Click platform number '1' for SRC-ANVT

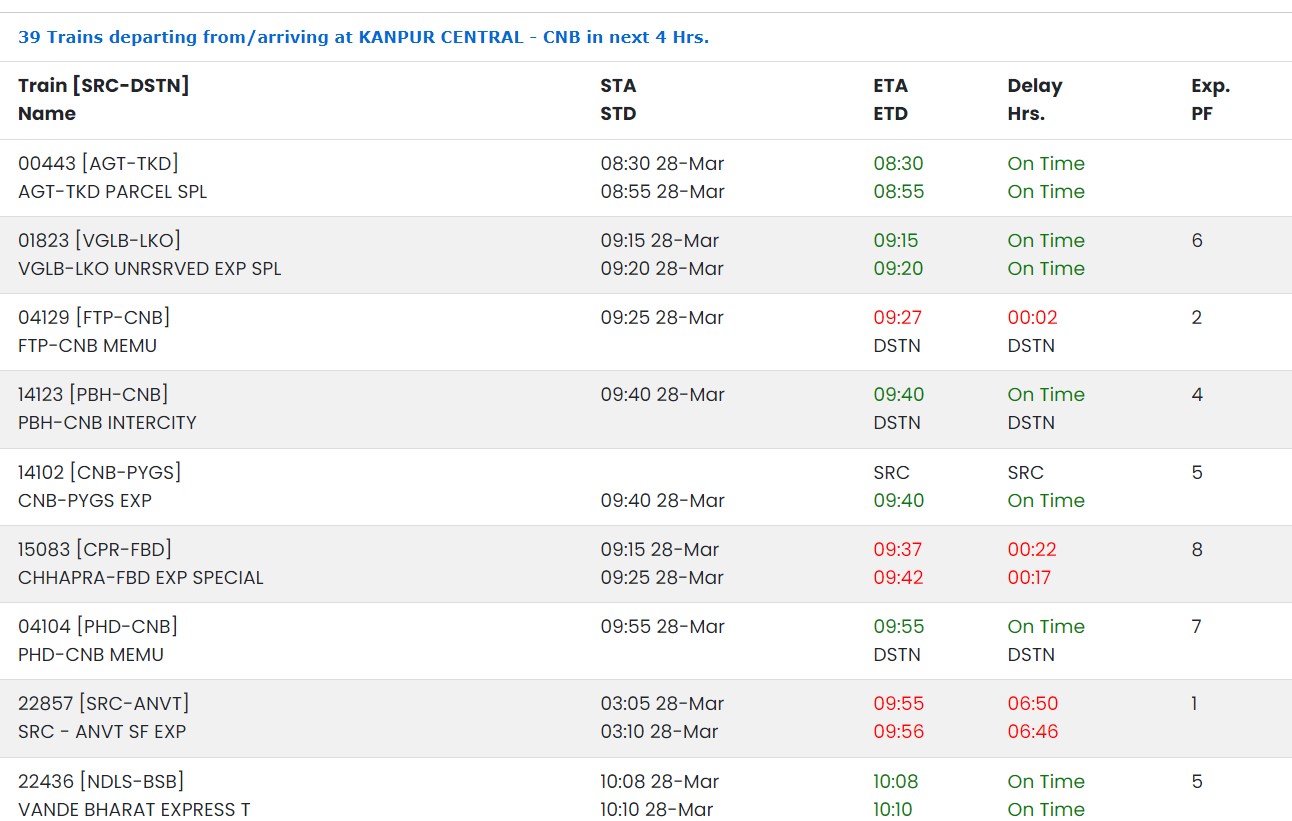1194,704
